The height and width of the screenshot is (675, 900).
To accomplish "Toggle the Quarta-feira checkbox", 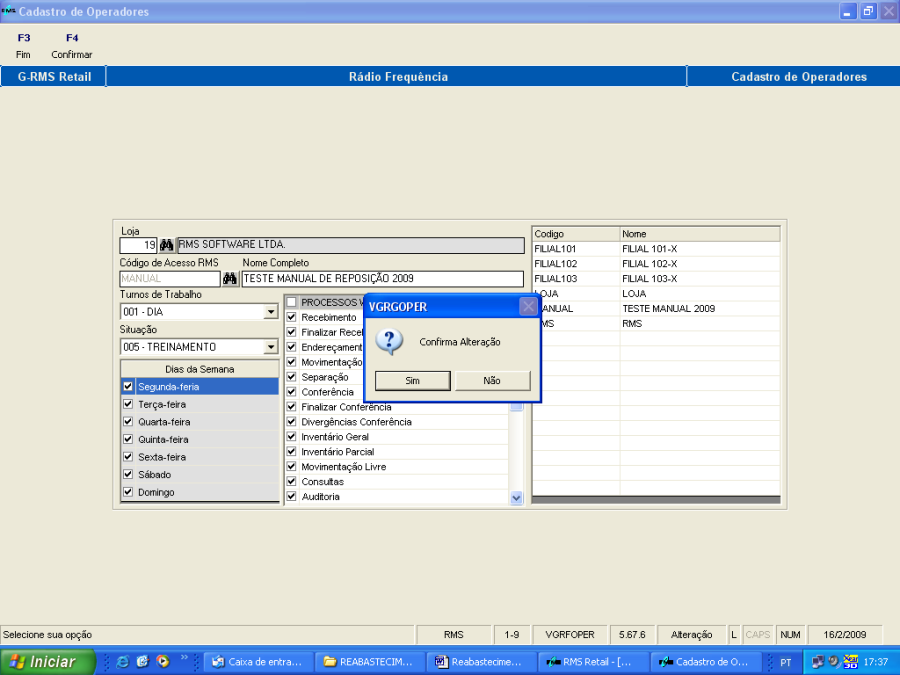I will [x=128, y=421].
